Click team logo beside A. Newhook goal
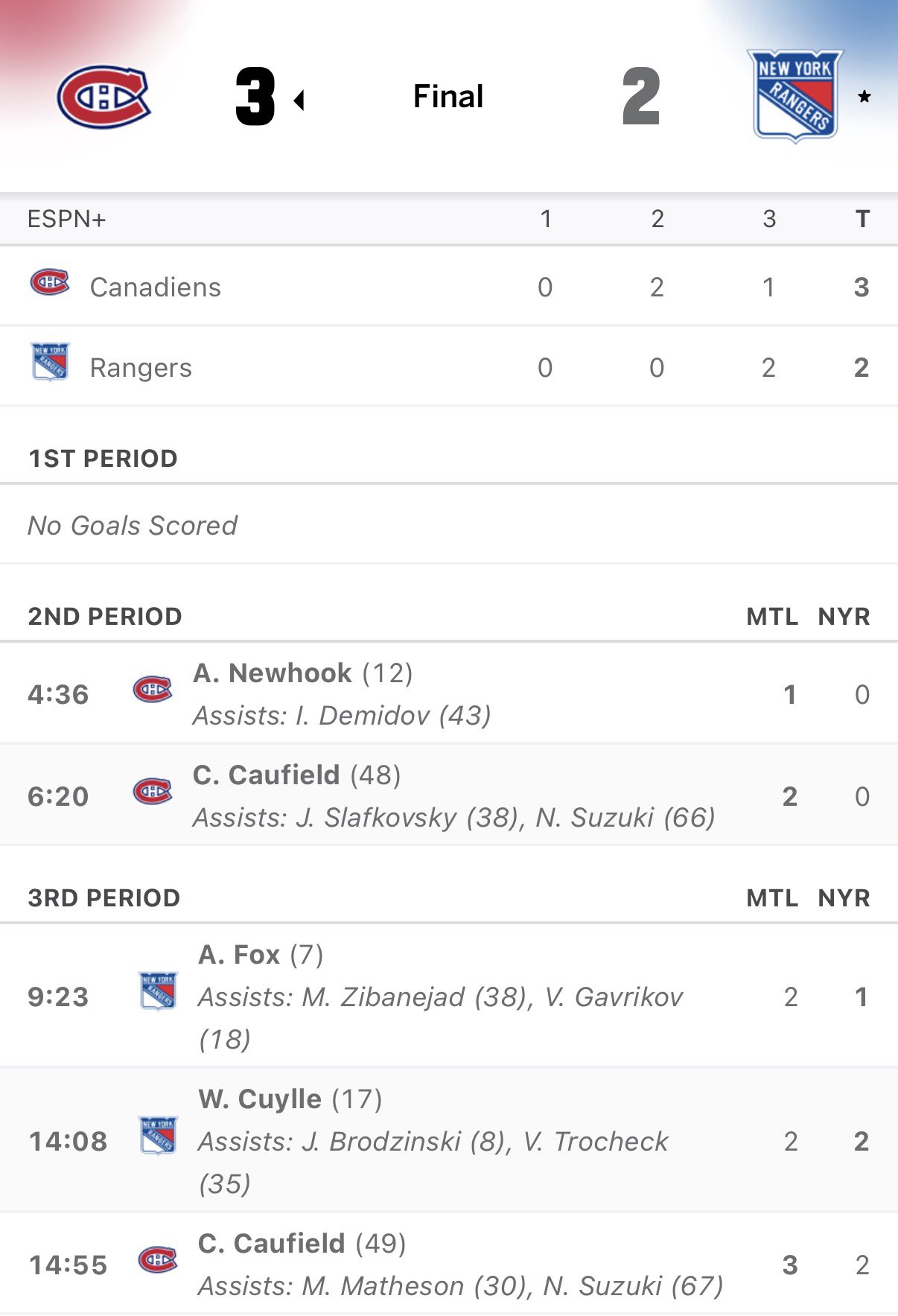This screenshot has height=1316, width=898. point(153,690)
